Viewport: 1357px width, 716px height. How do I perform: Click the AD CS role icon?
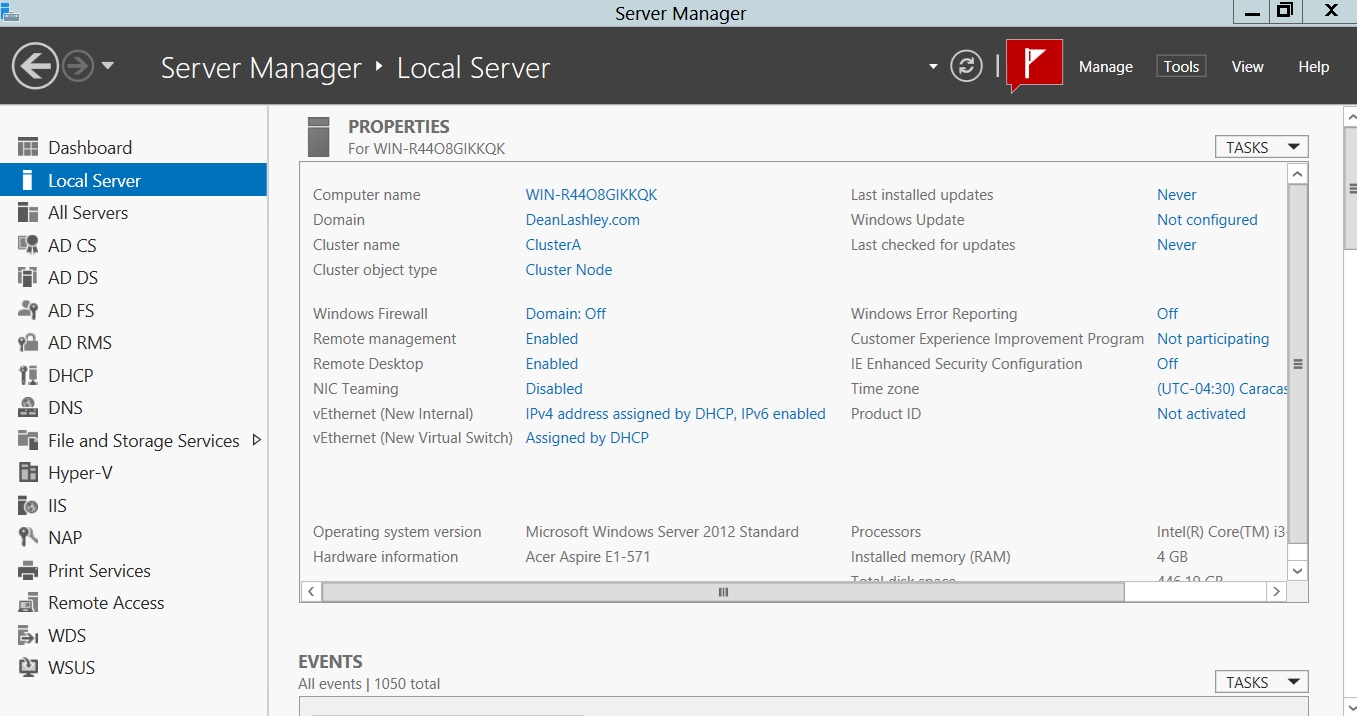coord(28,246)
